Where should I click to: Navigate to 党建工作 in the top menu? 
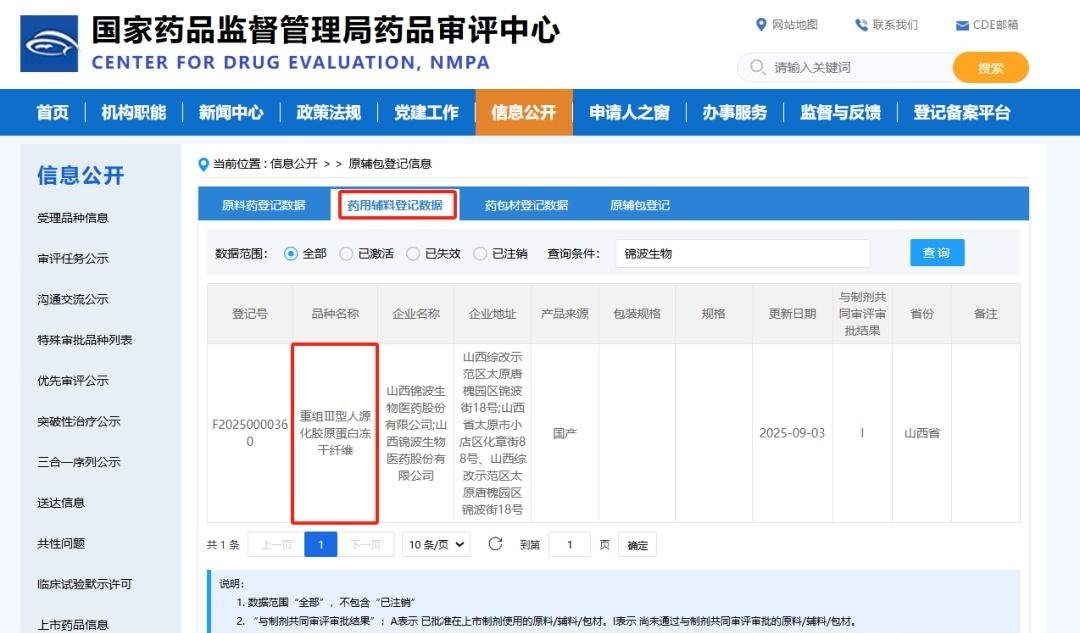click(x=427, y=113)
